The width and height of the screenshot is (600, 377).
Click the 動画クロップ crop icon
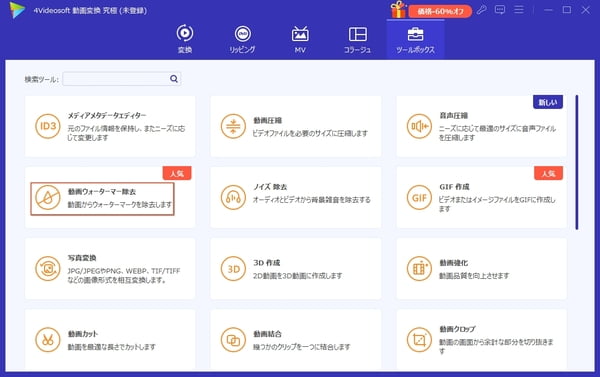419,339
